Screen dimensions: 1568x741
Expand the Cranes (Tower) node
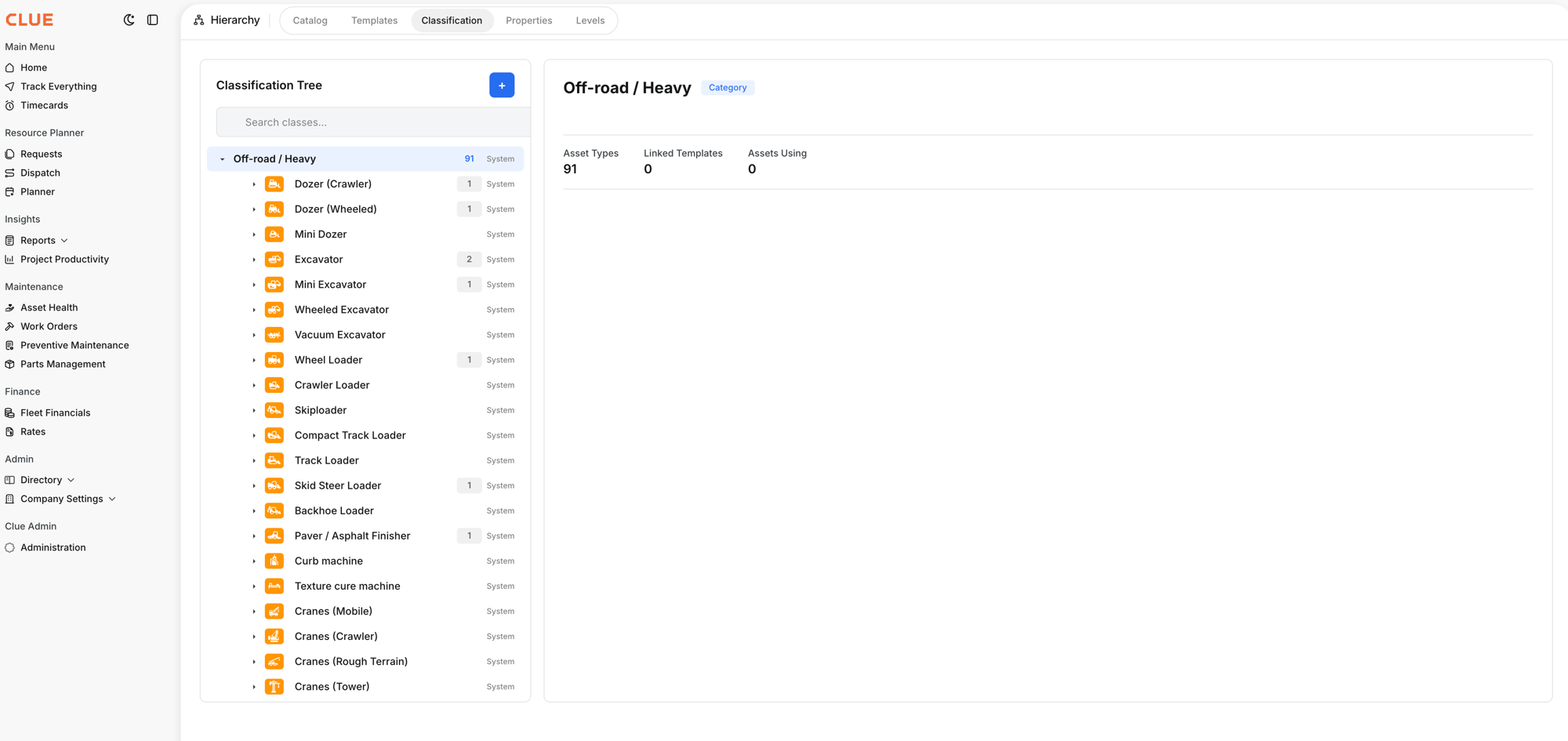(254, 686)
